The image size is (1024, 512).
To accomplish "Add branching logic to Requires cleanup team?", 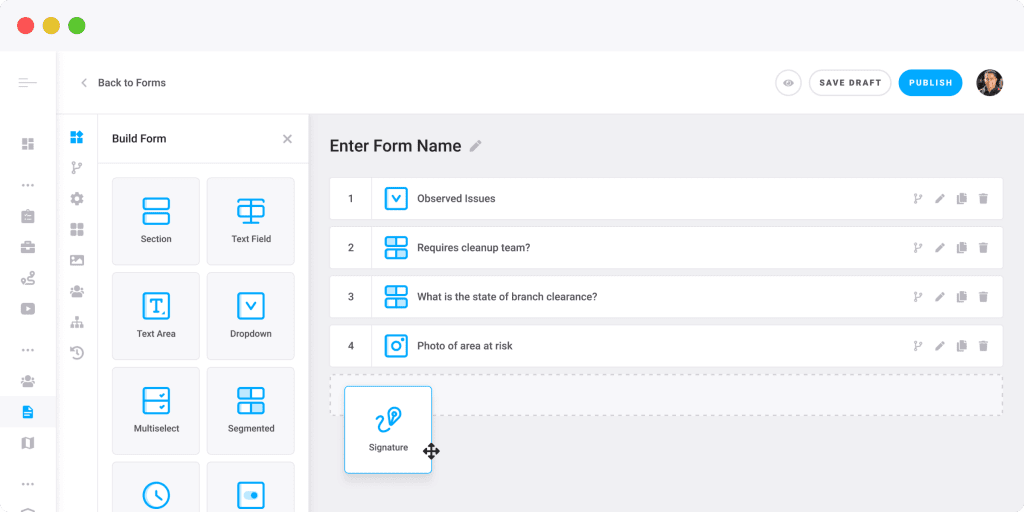I will [918, 248].
